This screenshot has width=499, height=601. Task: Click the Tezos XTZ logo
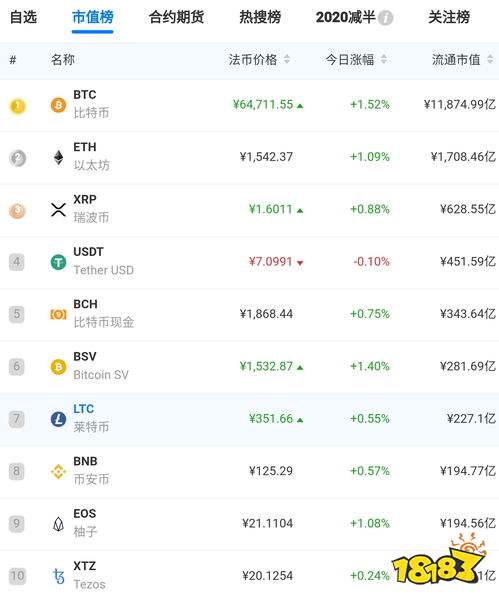click(58, 576)
